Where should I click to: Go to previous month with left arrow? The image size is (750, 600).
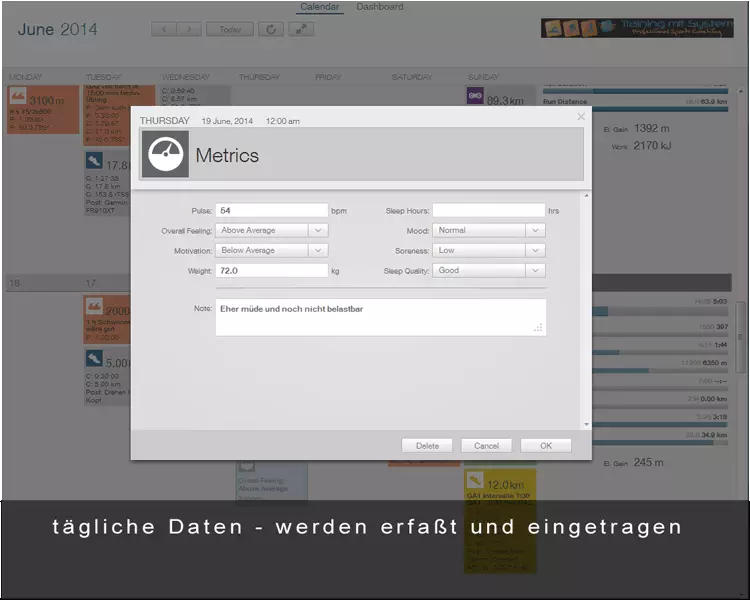coord(164,29)
